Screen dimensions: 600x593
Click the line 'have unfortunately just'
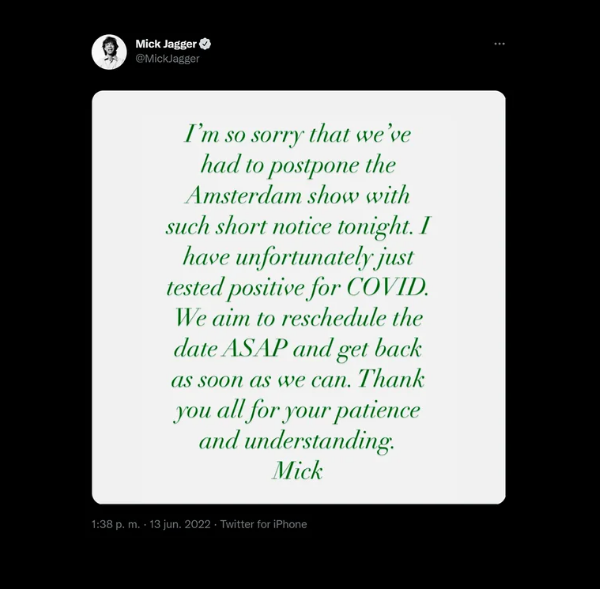298,257
